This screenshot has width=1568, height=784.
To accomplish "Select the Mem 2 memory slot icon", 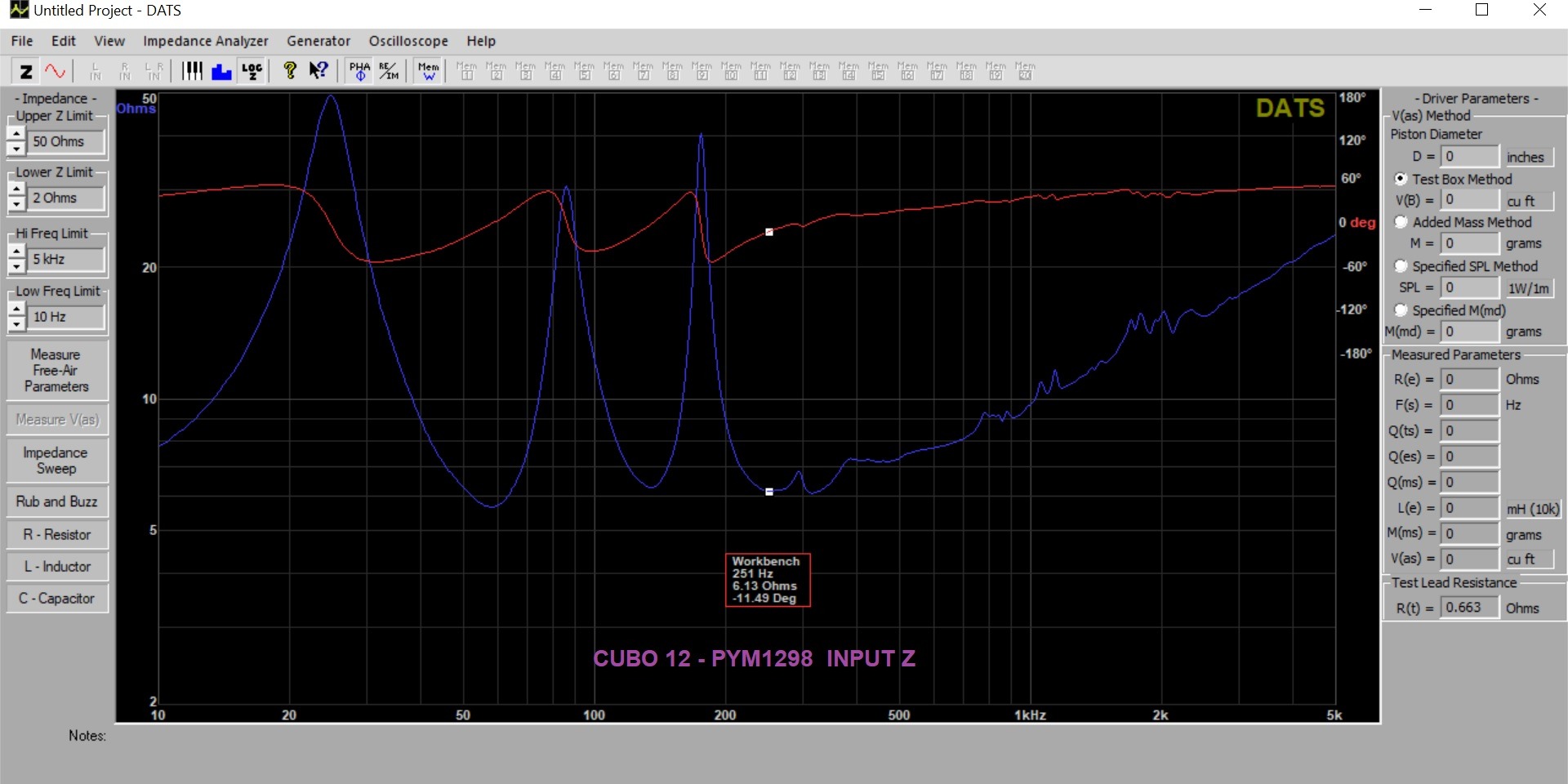I will coord(496,71).
